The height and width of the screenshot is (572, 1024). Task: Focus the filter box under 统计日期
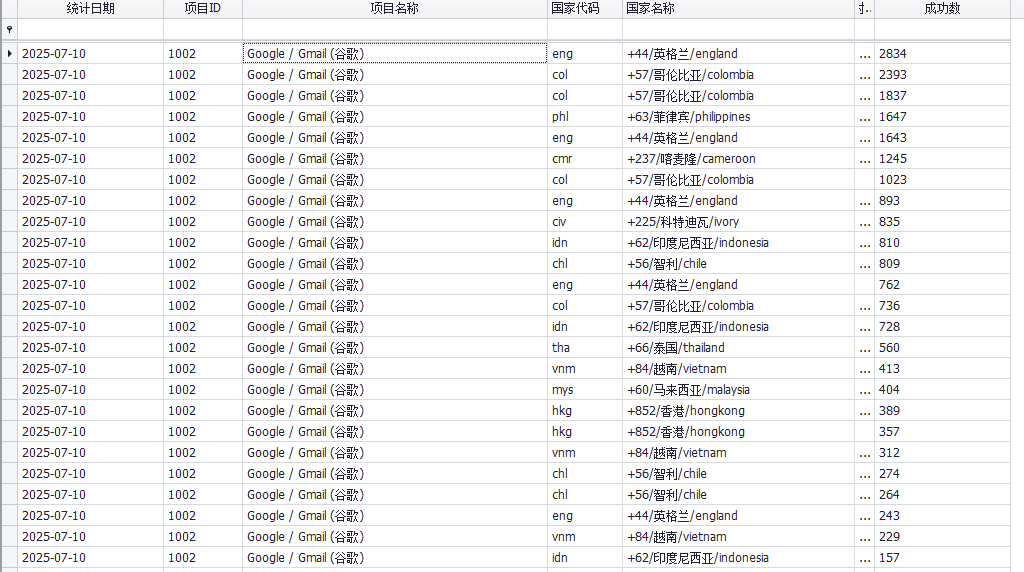[90, 29]
